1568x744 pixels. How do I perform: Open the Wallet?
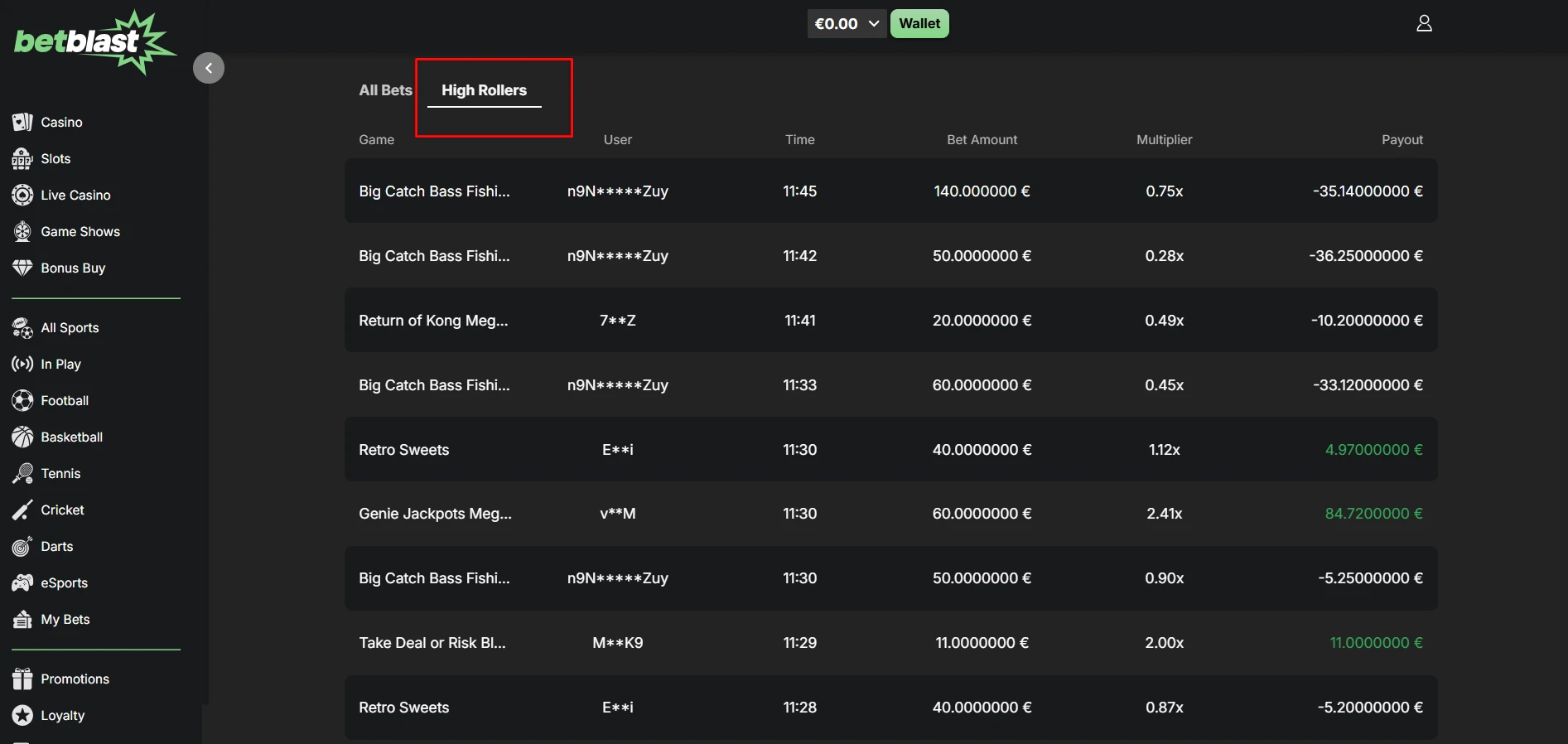pyautogui.click(x=919, y=23)
